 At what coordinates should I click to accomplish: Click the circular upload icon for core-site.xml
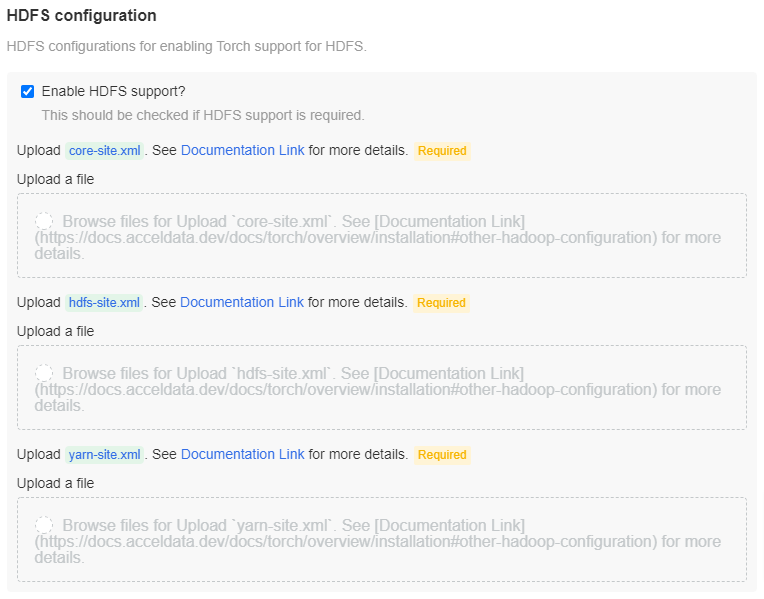pyautogui.click(x=45, y=221)
